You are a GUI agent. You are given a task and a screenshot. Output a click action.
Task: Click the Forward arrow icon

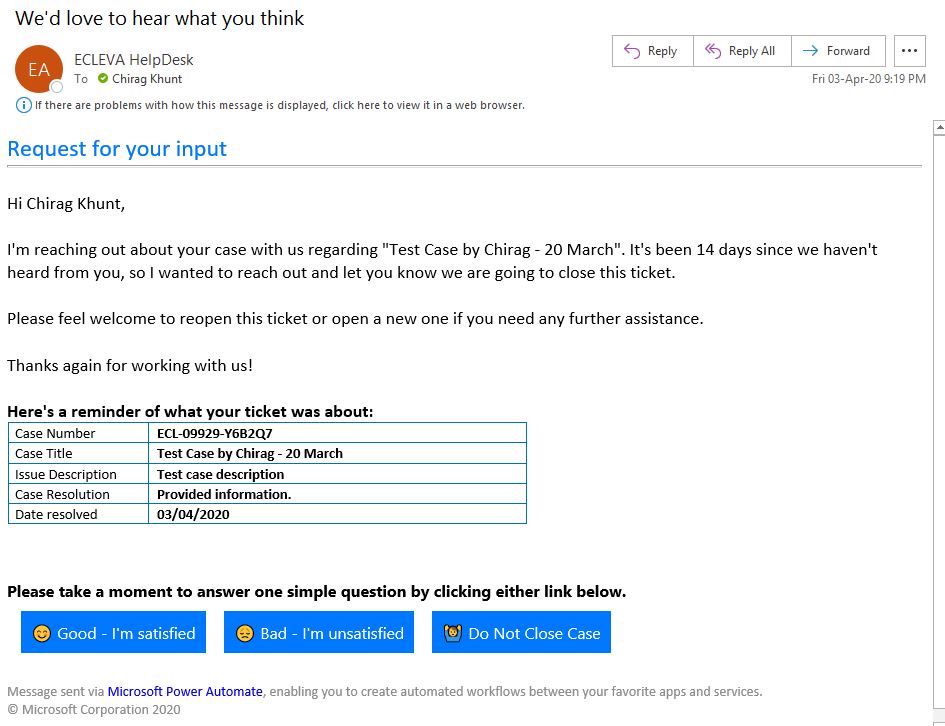(x=811, y=51)
